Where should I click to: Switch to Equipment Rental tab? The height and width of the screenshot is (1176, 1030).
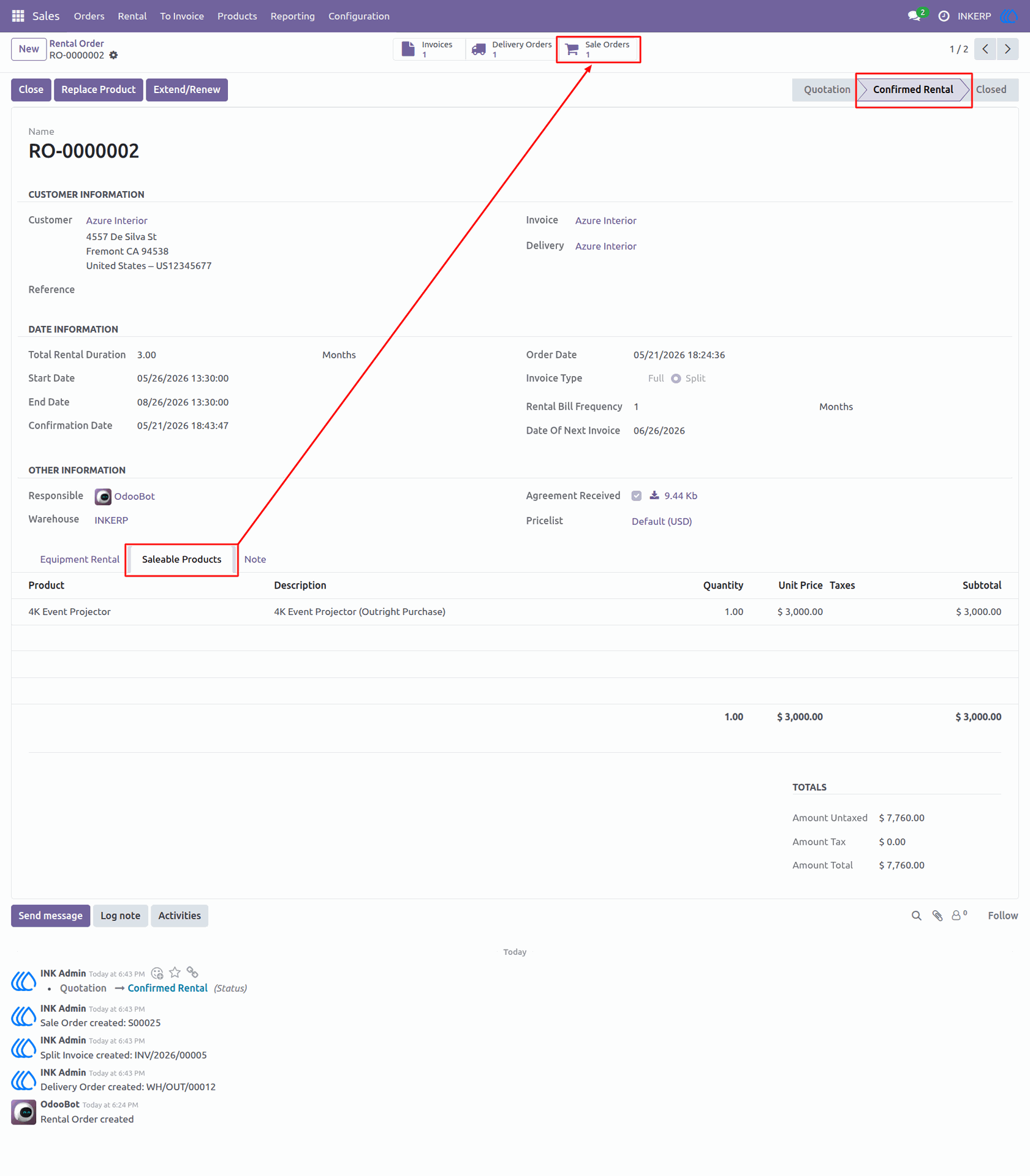click(x=80, y=559)
